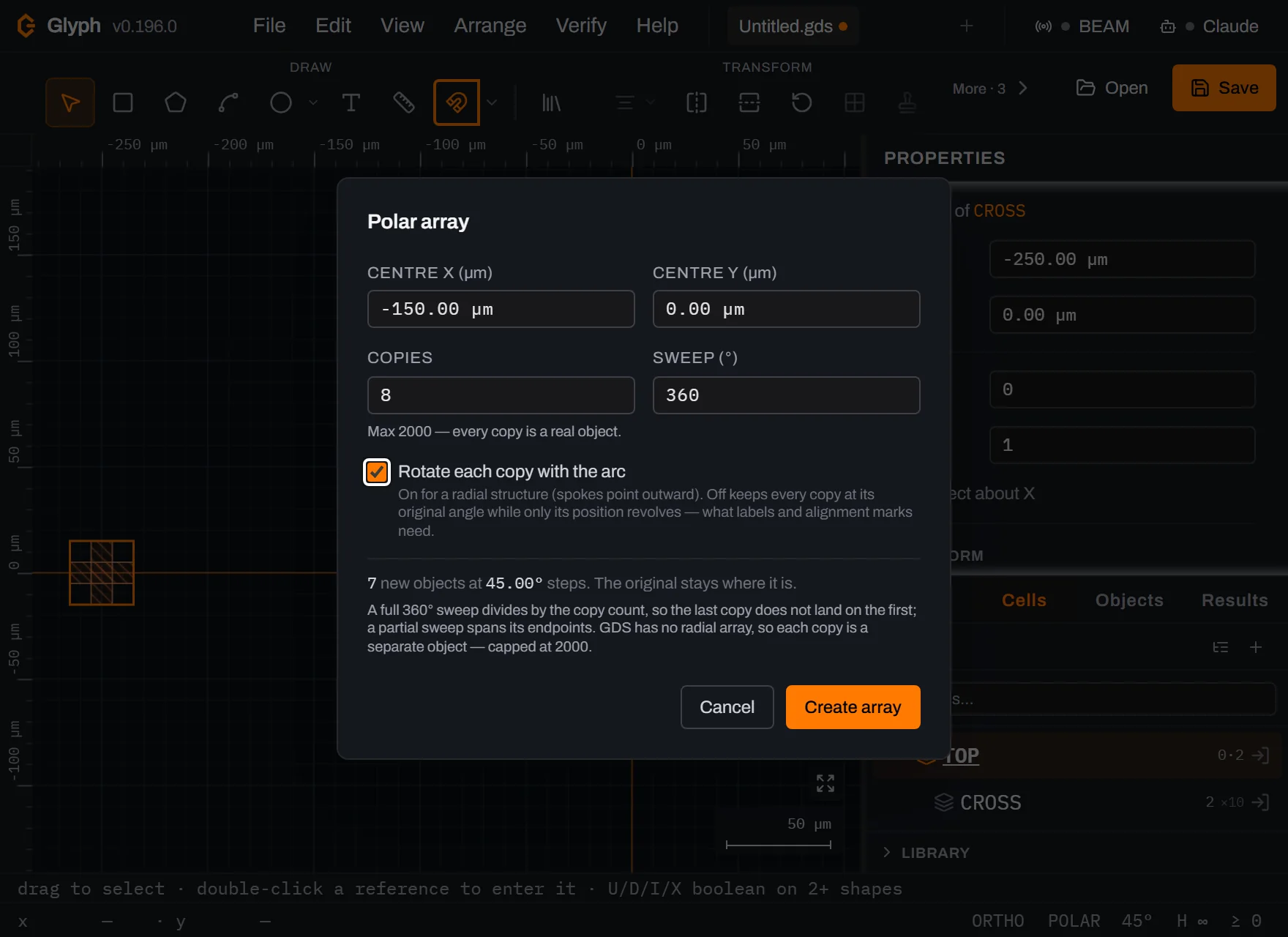This screenshot has height=937, width=1288.
Task: Select the Untitled.gds document tab
Action: pos(793,26)
